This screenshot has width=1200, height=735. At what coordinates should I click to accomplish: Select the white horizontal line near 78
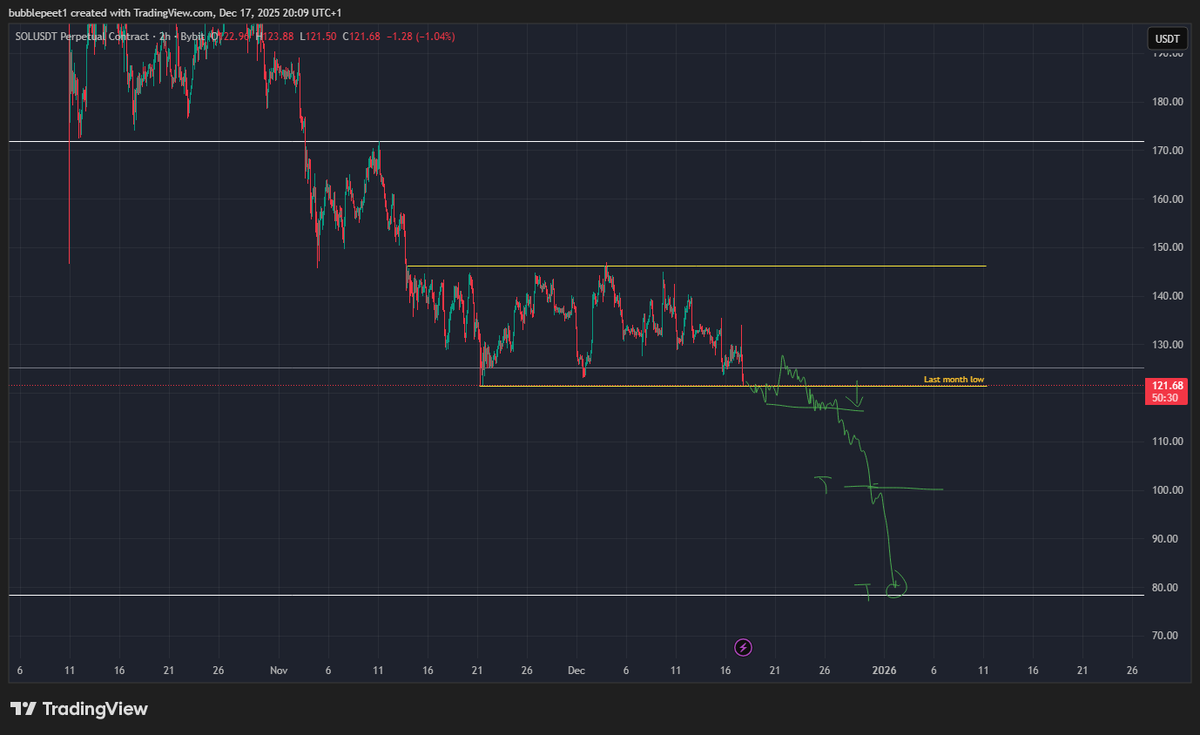576,595
